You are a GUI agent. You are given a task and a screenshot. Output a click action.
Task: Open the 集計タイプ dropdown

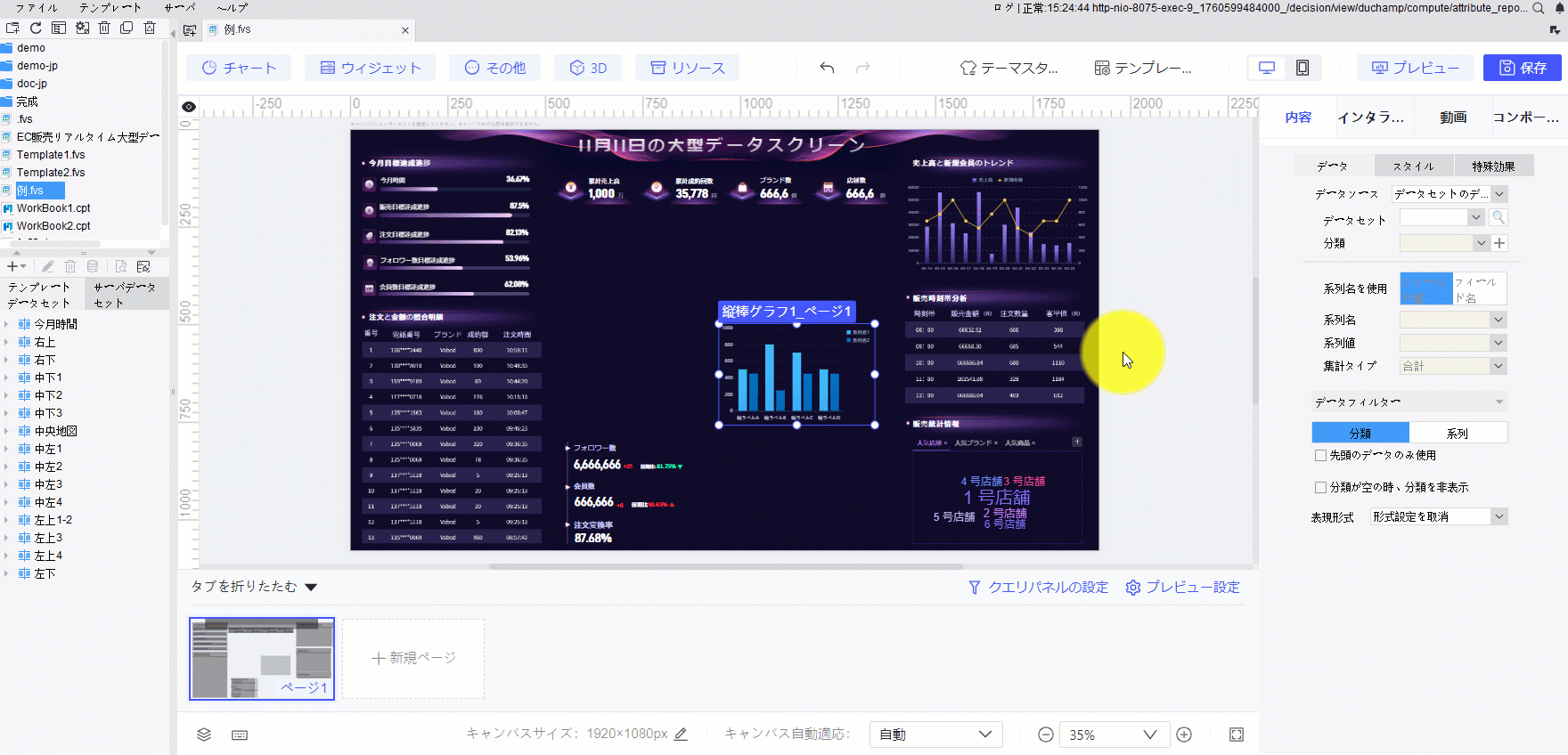coord(1453,366)
